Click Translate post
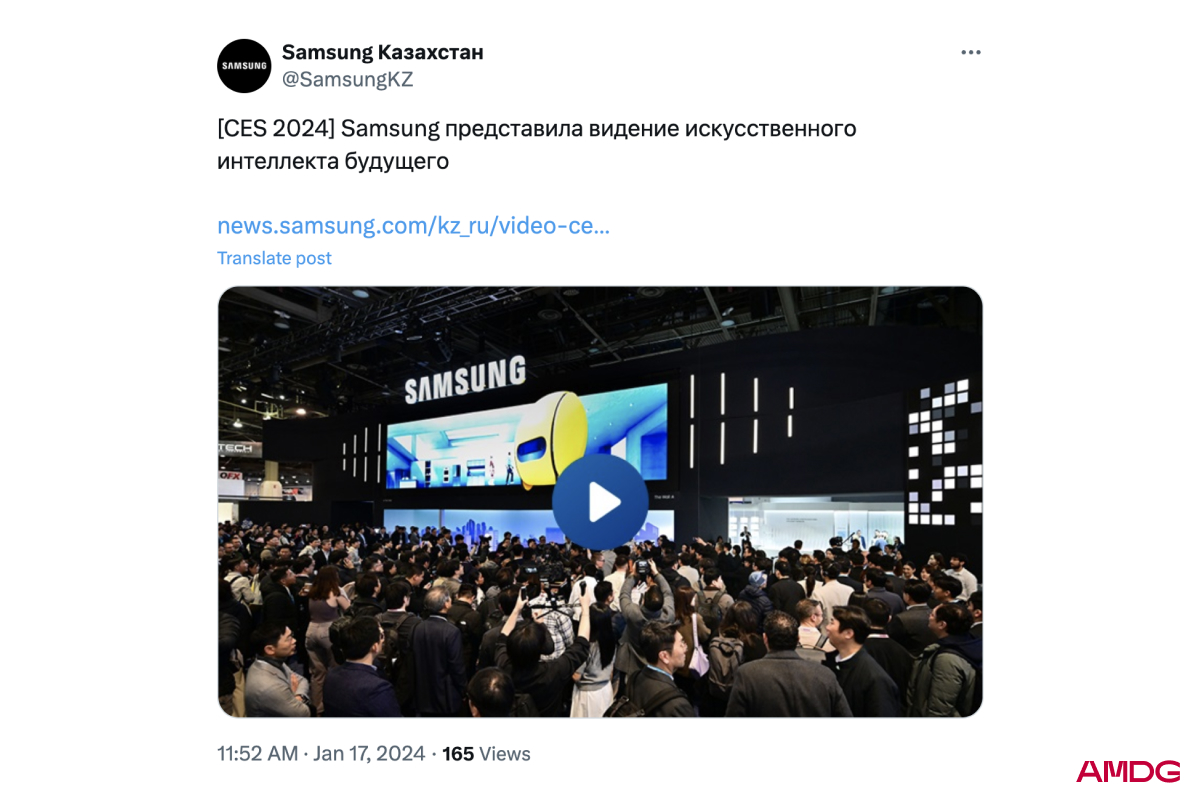1200x800 pixels. [x=274, y=258]
